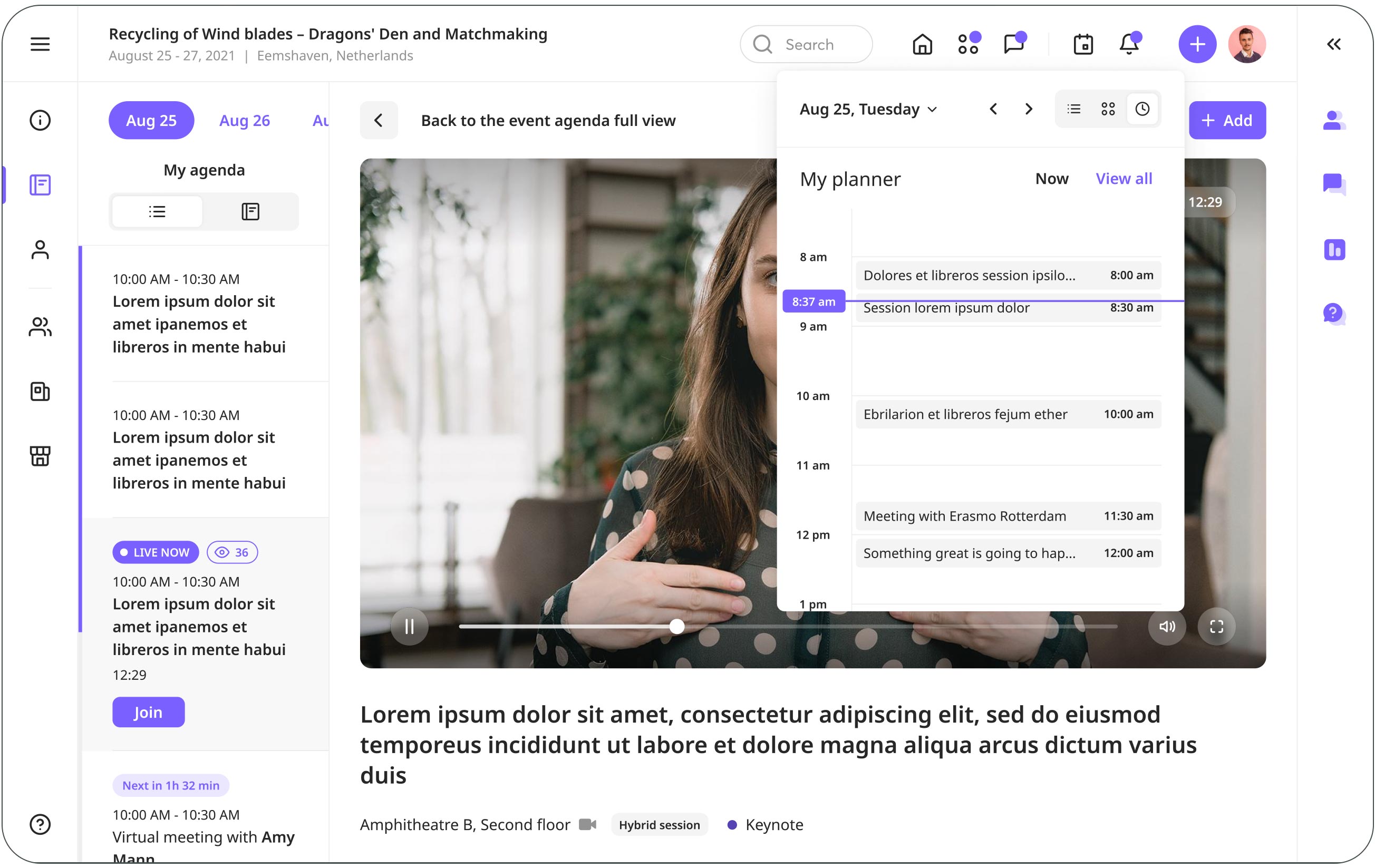The height and width of the screenshot is (868, 1375).
Task: Open the exhibitor booth icon in left sidebar
Action: [x=40, y=455]
